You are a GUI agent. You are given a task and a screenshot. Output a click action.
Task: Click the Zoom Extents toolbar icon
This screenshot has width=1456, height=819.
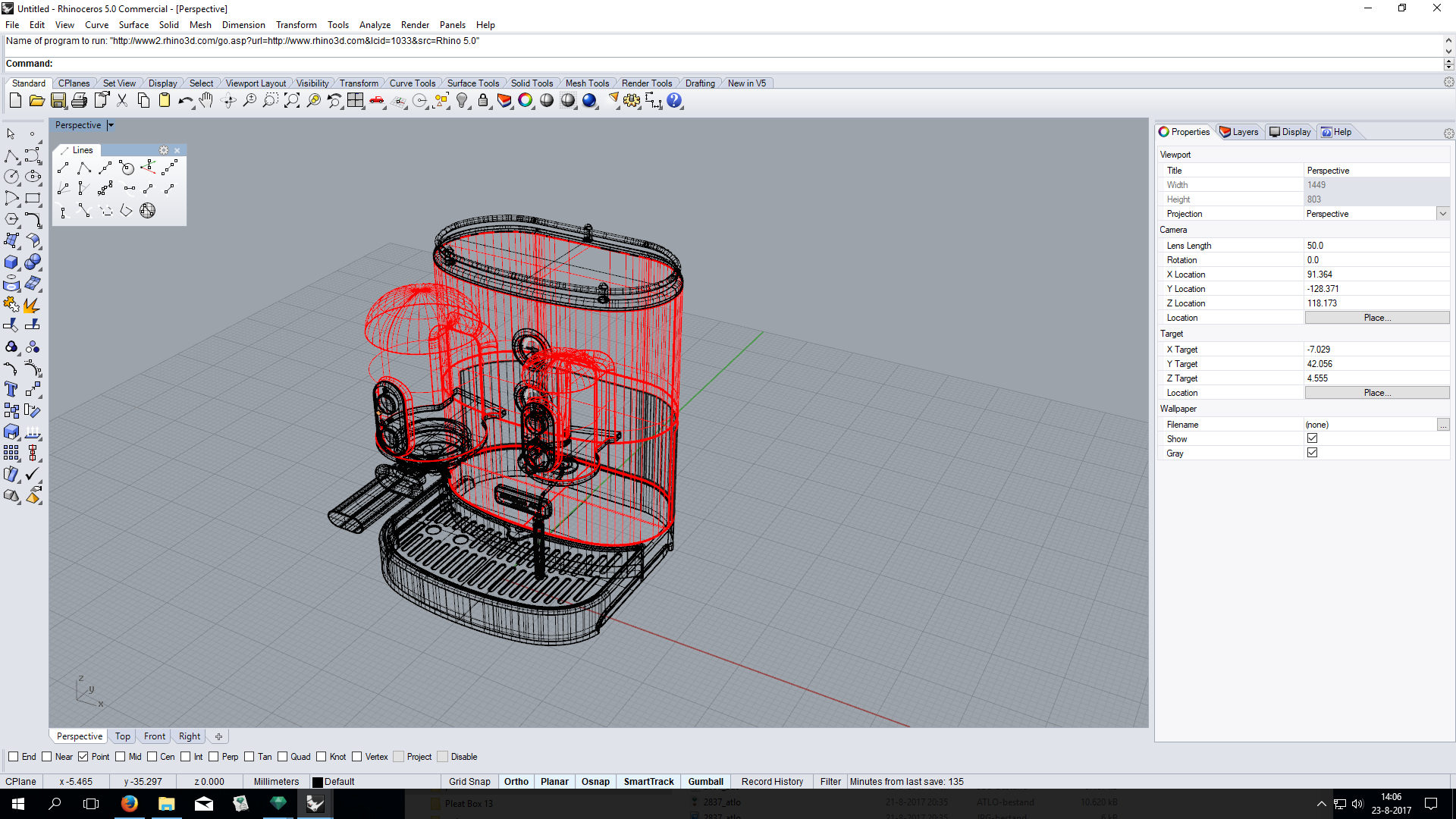point(292,100)
